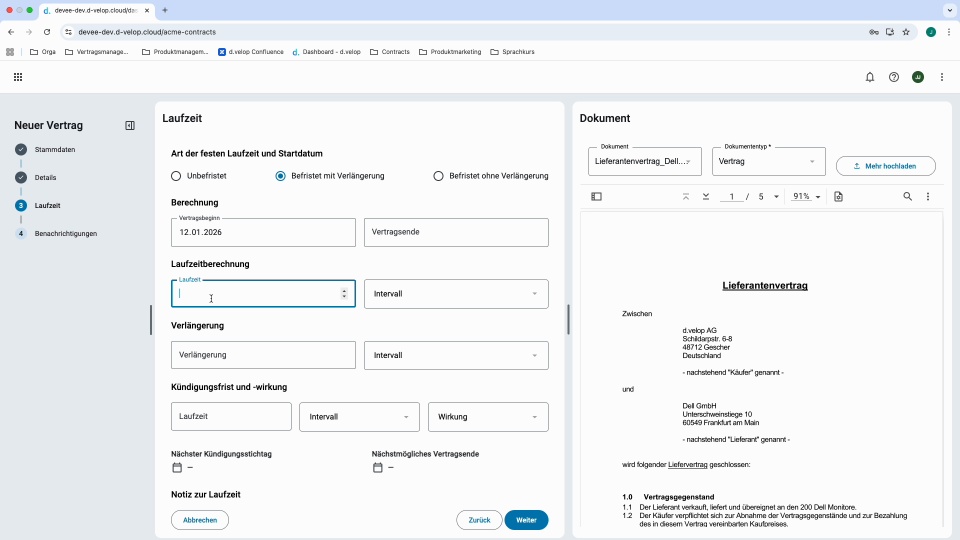Click the browser address bar URL
This screenshot has height=540, width=960.
[x=147, y=32]
